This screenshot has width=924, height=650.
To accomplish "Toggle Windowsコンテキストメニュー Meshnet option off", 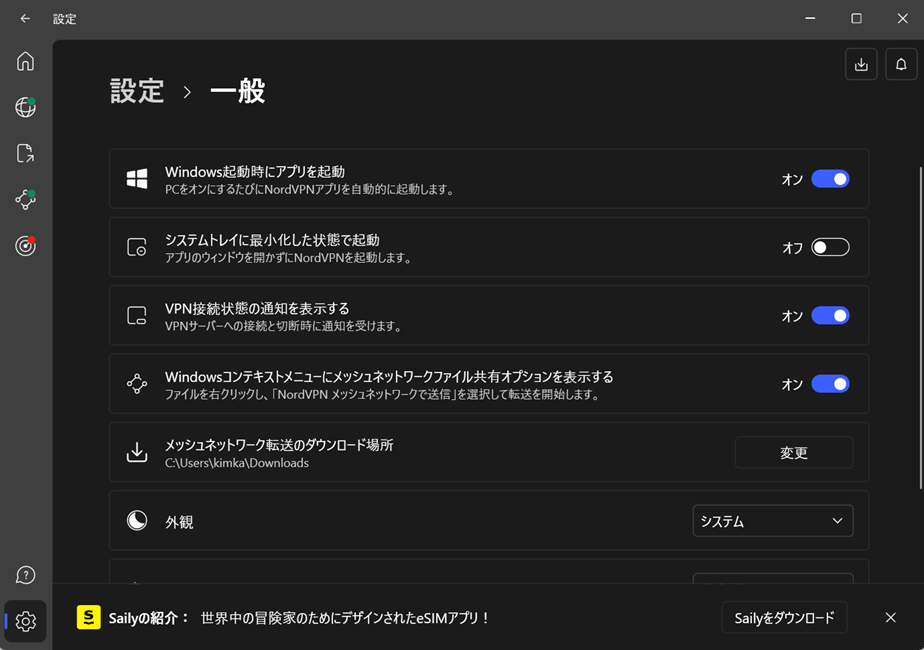I will click(830, 384).
